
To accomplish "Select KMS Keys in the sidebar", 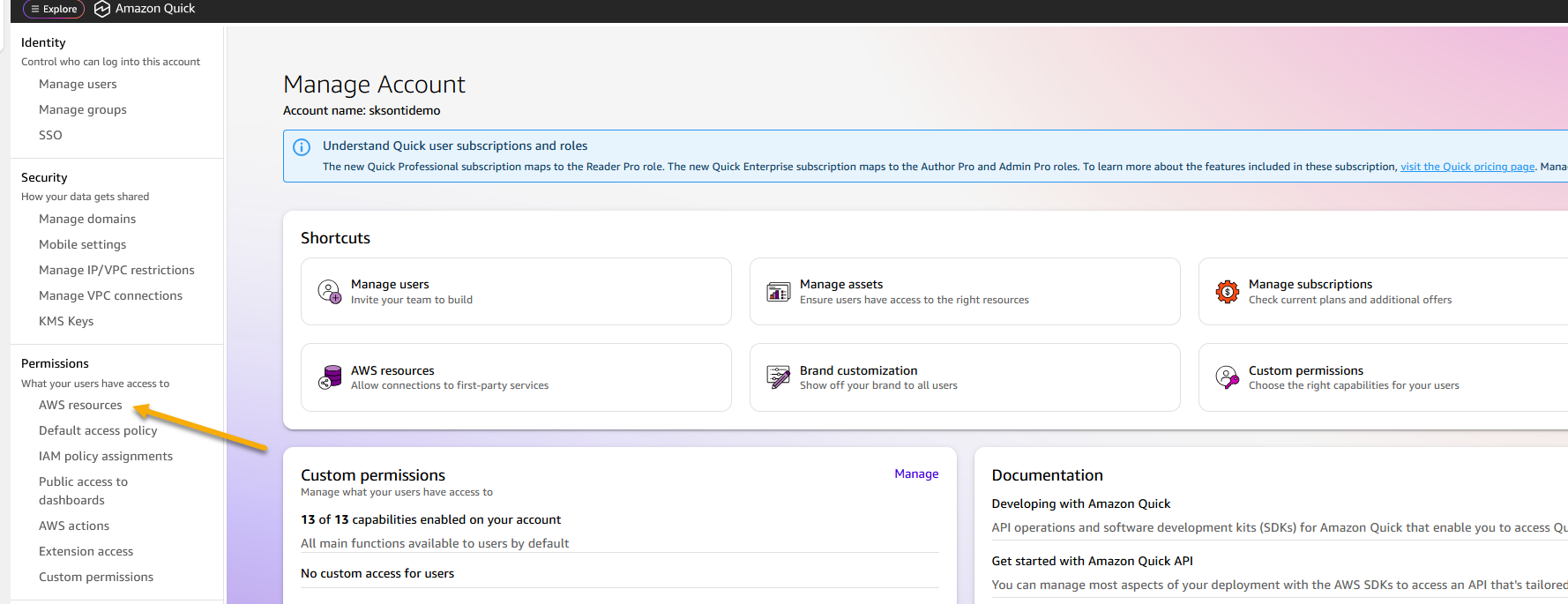I will pyautogui.click(x=66, y=322).
